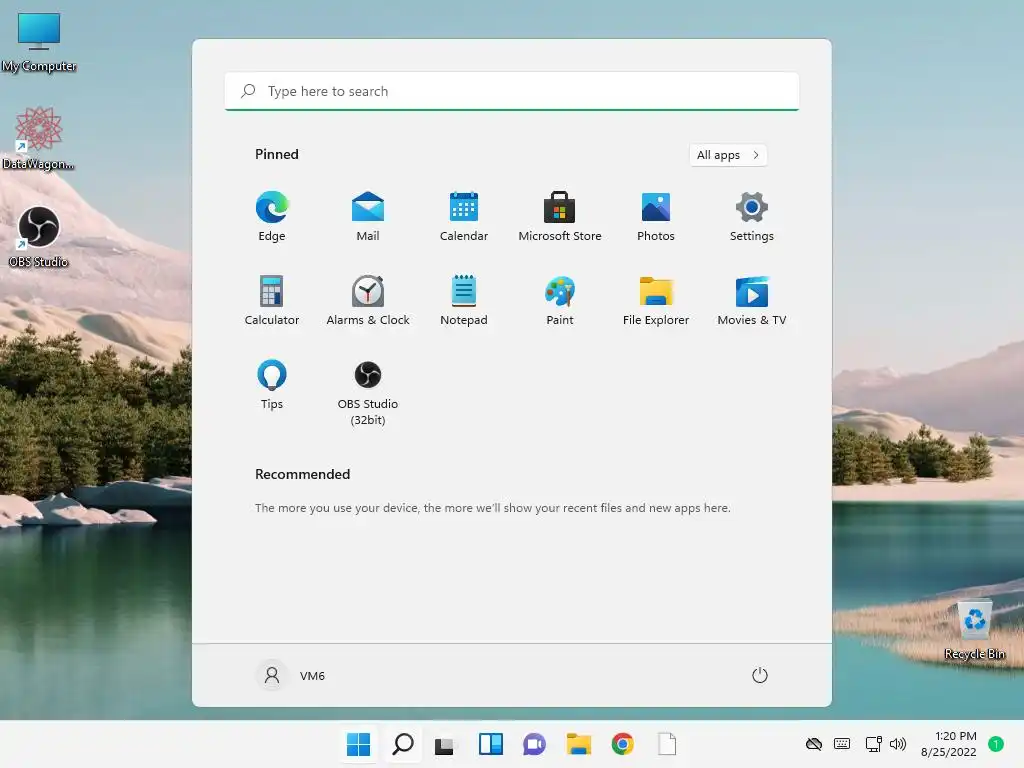Select the DataWagon desktop shortcut

[x=39, y=138]
